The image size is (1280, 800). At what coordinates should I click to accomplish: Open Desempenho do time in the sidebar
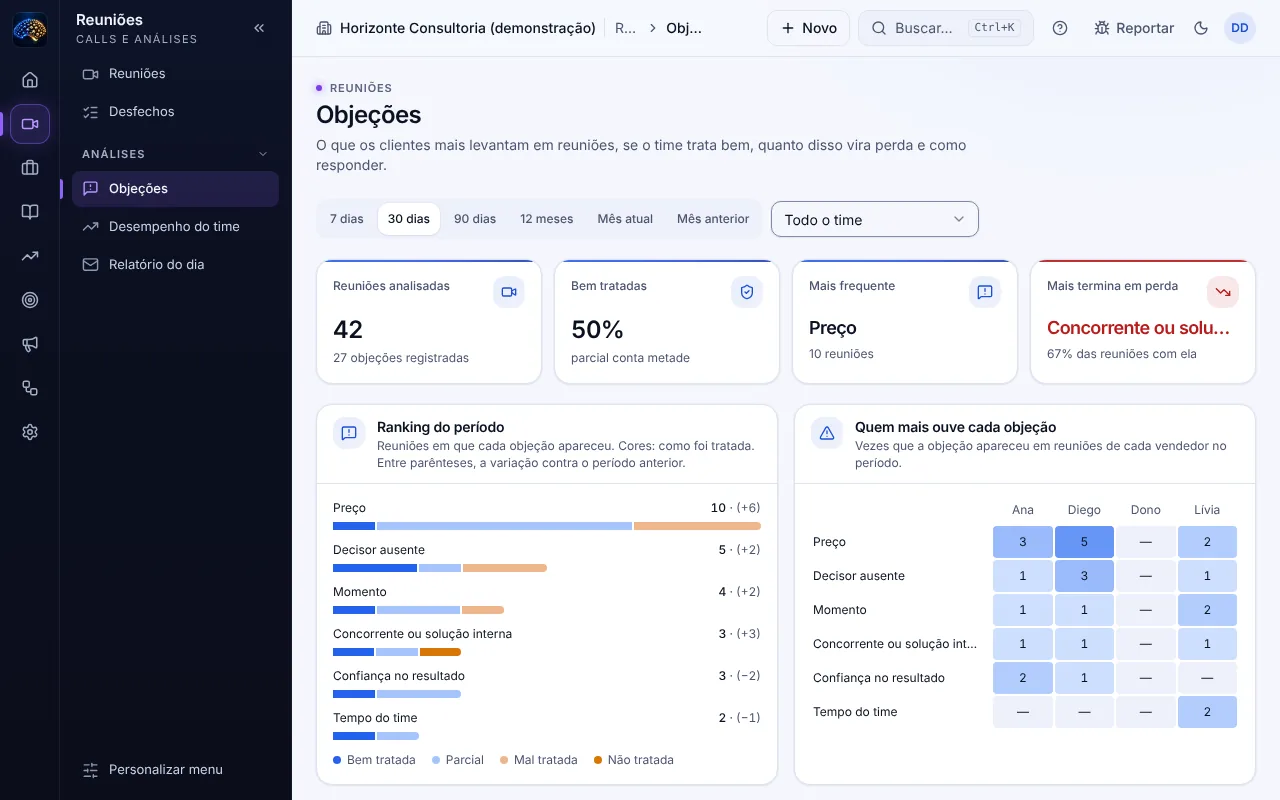click(175, 227)
